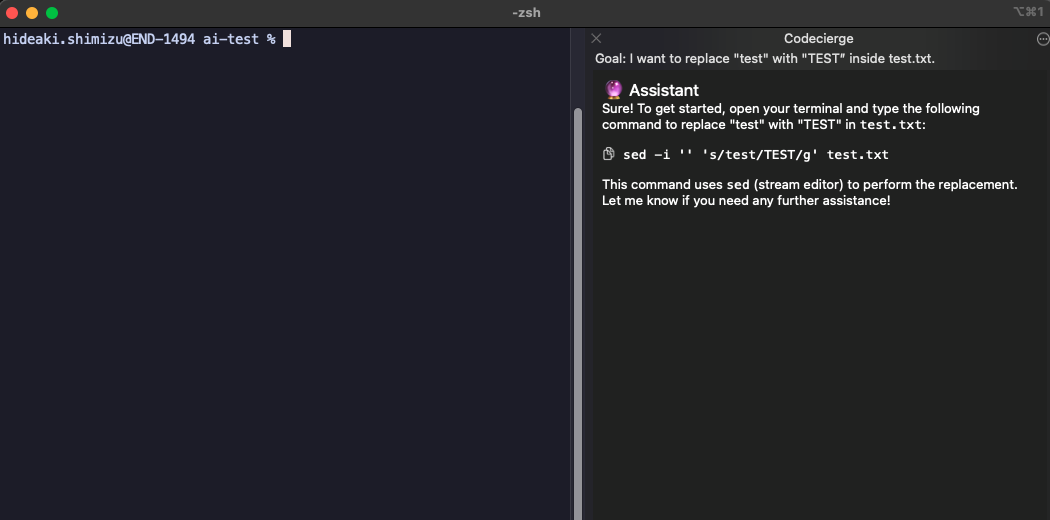The height and width of the screenshot is (520, 1050).
Task: Click the hideaki.shimizu@END-1494 prompt text
Action: coord(99,39)
